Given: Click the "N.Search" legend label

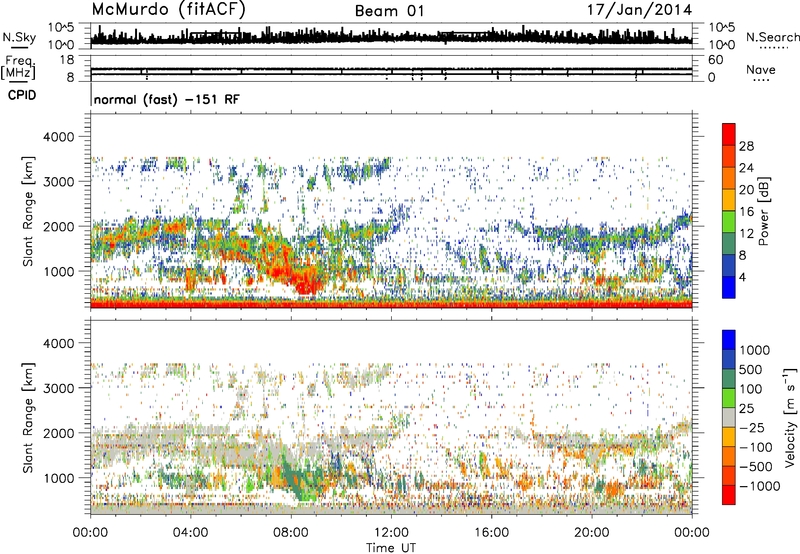Looking at the screenshot, I should click(x=773, y=37).
